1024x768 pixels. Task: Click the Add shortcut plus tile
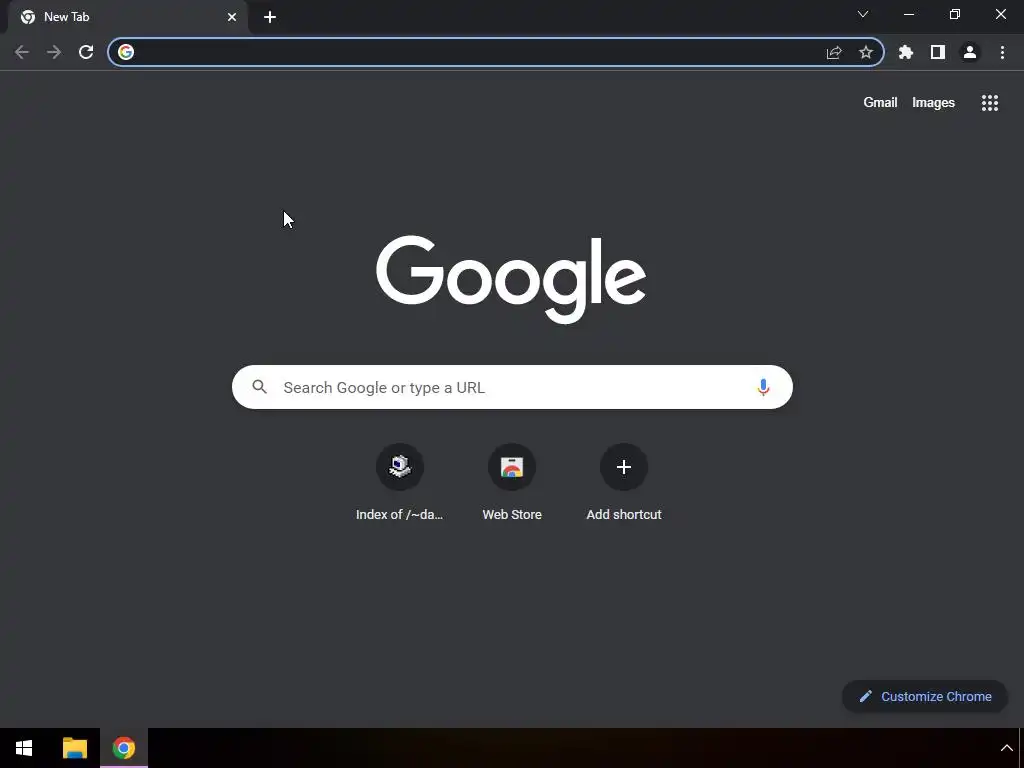pos(624,483)
